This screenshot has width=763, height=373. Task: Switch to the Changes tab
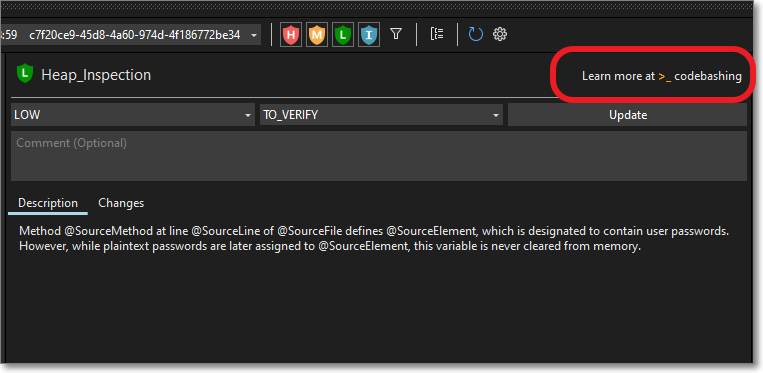(121, 203)
